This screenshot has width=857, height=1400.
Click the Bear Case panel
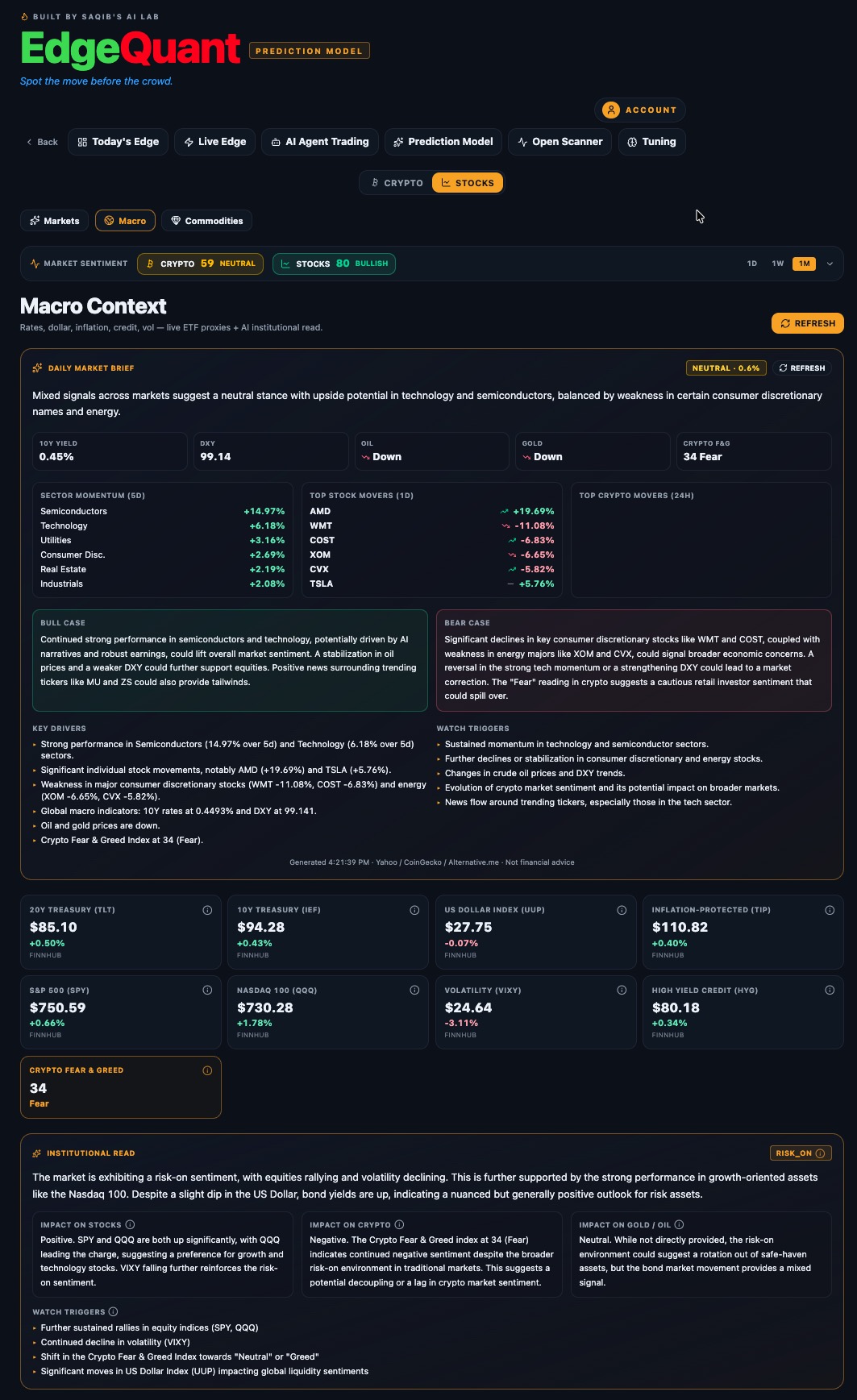[634, 660]
